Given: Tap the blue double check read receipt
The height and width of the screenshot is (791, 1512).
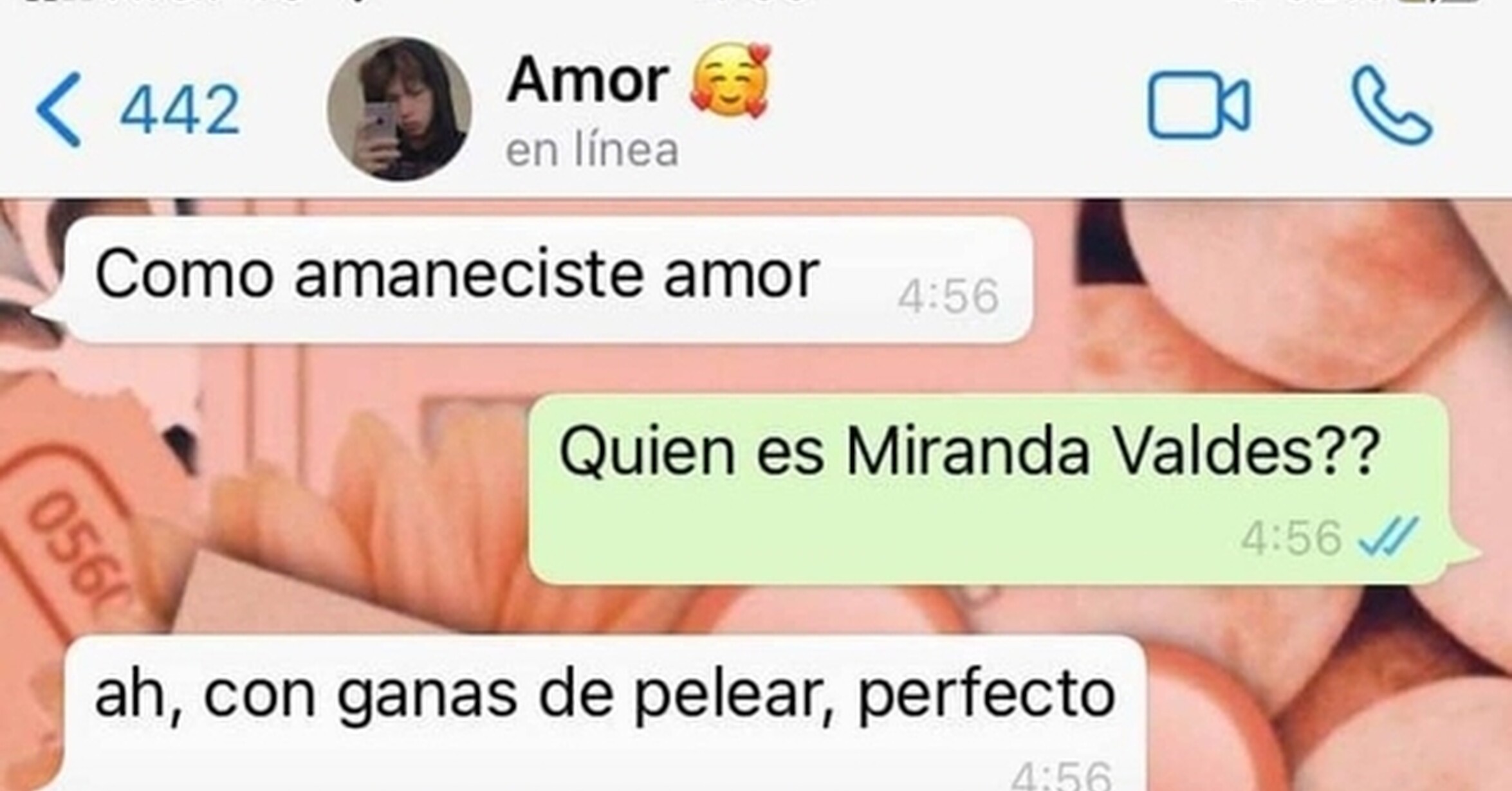Looking at the screenshot, I should pos(1387,537).
